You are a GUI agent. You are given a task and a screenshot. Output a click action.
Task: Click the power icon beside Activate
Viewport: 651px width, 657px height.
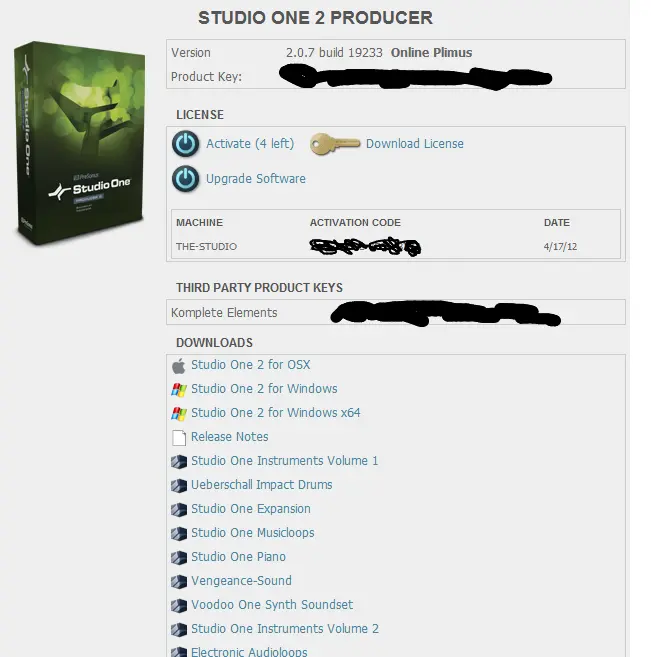point(186,144)
